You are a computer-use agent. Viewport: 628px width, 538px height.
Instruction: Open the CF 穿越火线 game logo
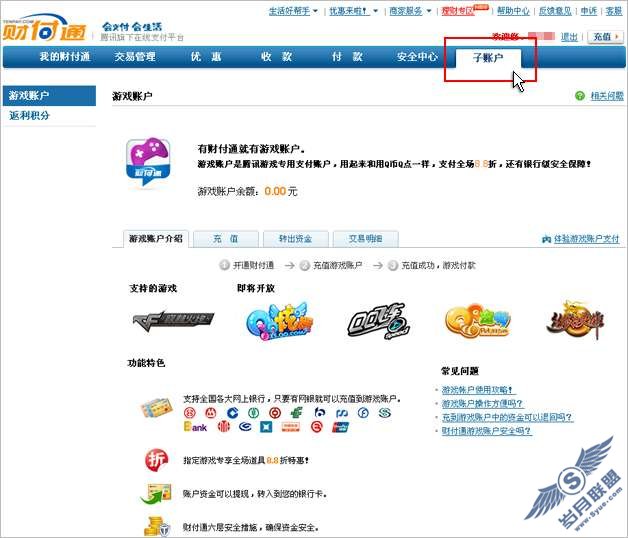click(173, 319)
